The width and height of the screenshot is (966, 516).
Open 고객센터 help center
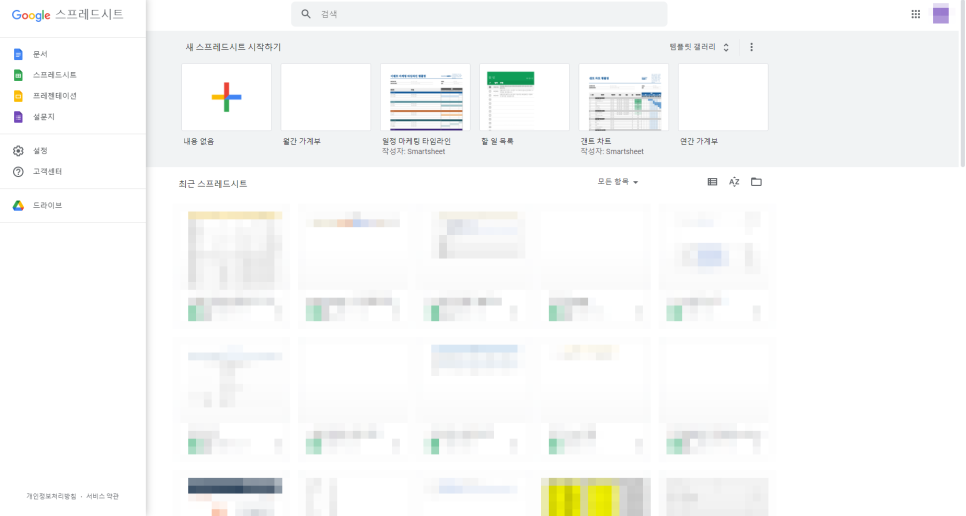coord(47,172)
